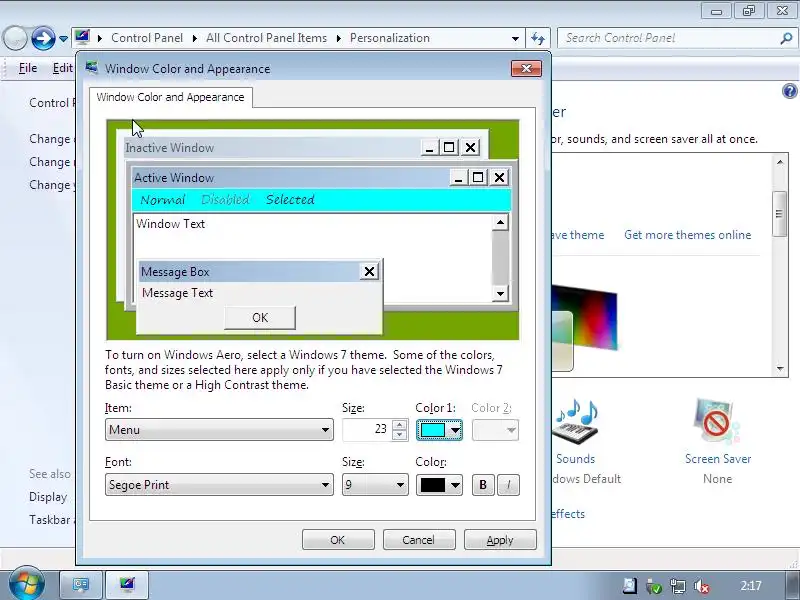Click the greyed Back navigation button
The width and height of the screenshot is (800, 600).
(x=15, y=38)
